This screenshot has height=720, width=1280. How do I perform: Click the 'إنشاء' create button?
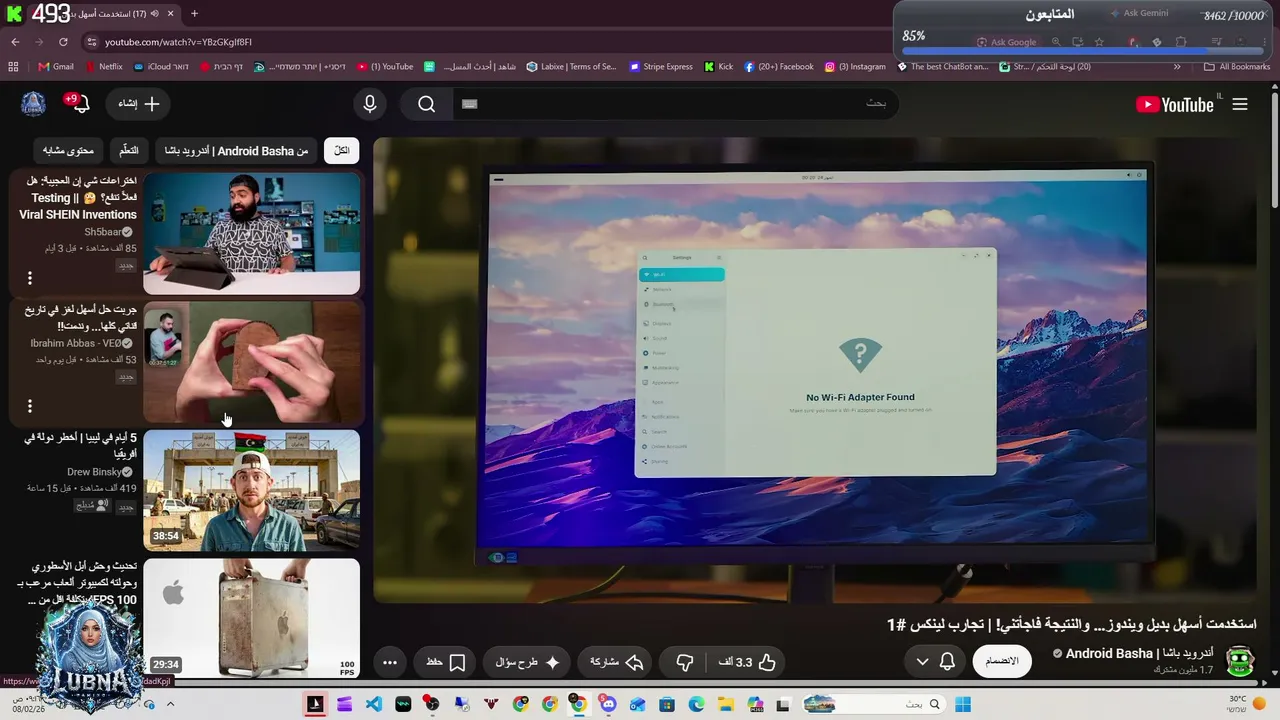[x=139, y=104]
